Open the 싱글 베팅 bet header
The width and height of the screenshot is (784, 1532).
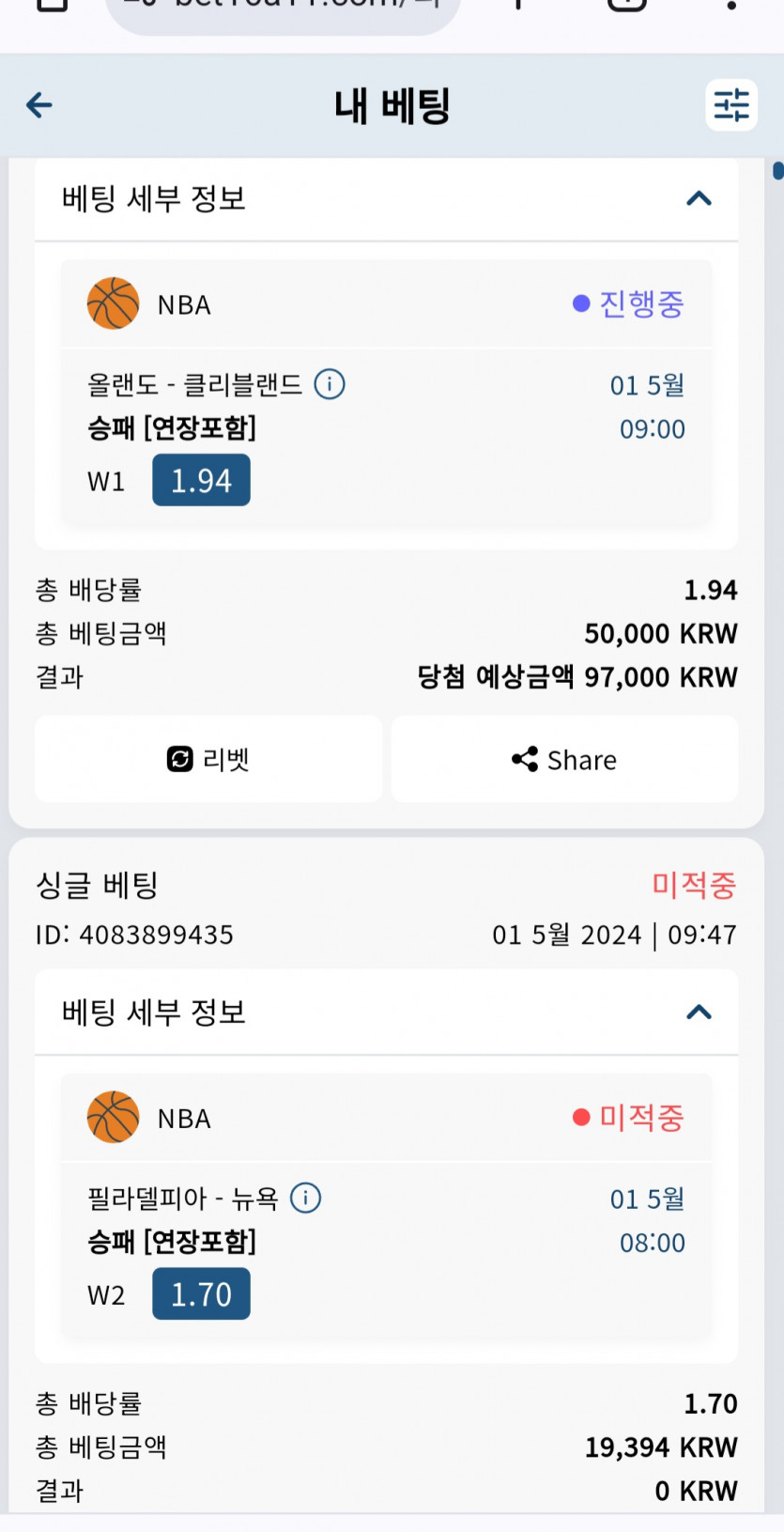(97, 885)
